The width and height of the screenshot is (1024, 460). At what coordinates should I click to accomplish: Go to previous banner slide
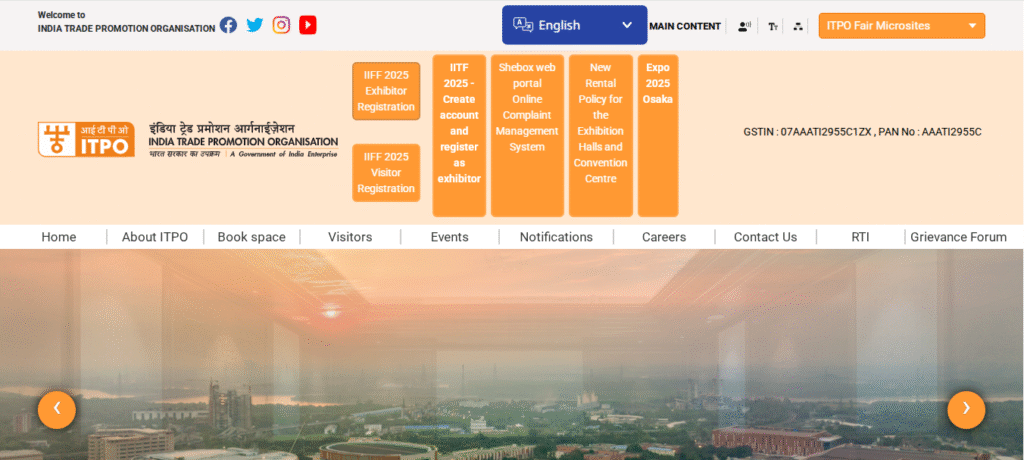coord(57,410)
